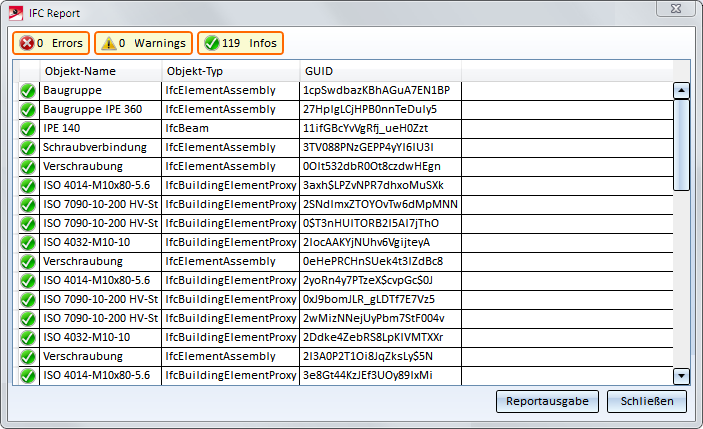Toggle the 0 Warnings filter
This screenshot has width=703, height=429.
coord(143,43)
